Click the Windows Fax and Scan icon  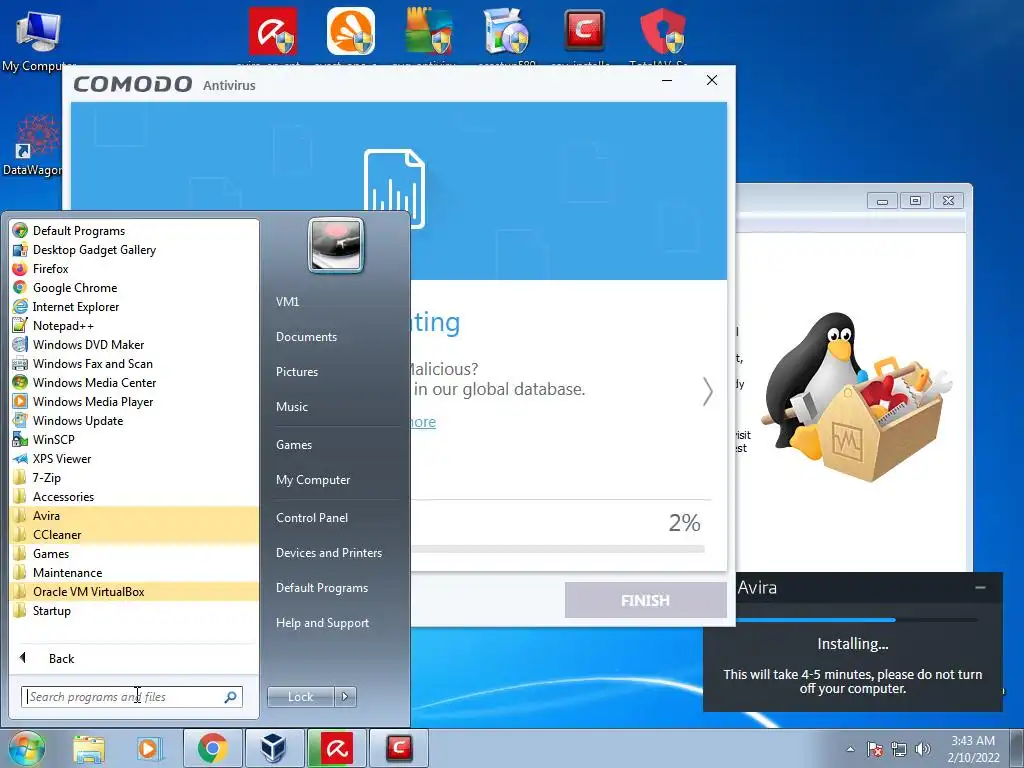(x=20, y=363)
